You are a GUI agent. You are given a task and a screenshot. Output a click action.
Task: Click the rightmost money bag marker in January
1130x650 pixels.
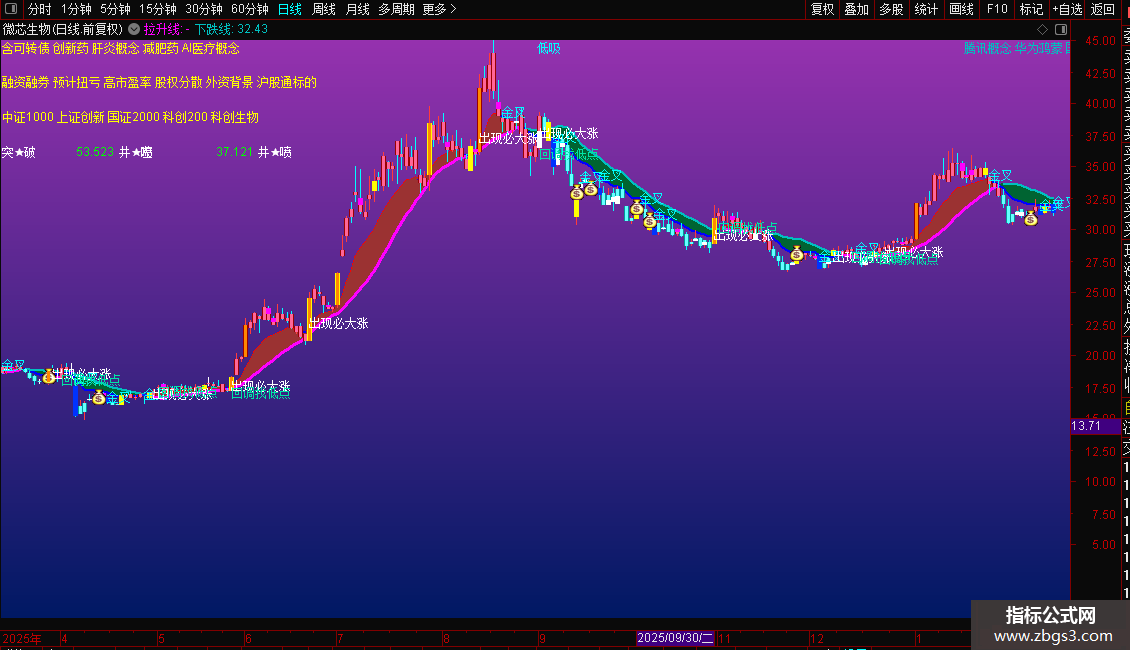(x=1031, y=218)
